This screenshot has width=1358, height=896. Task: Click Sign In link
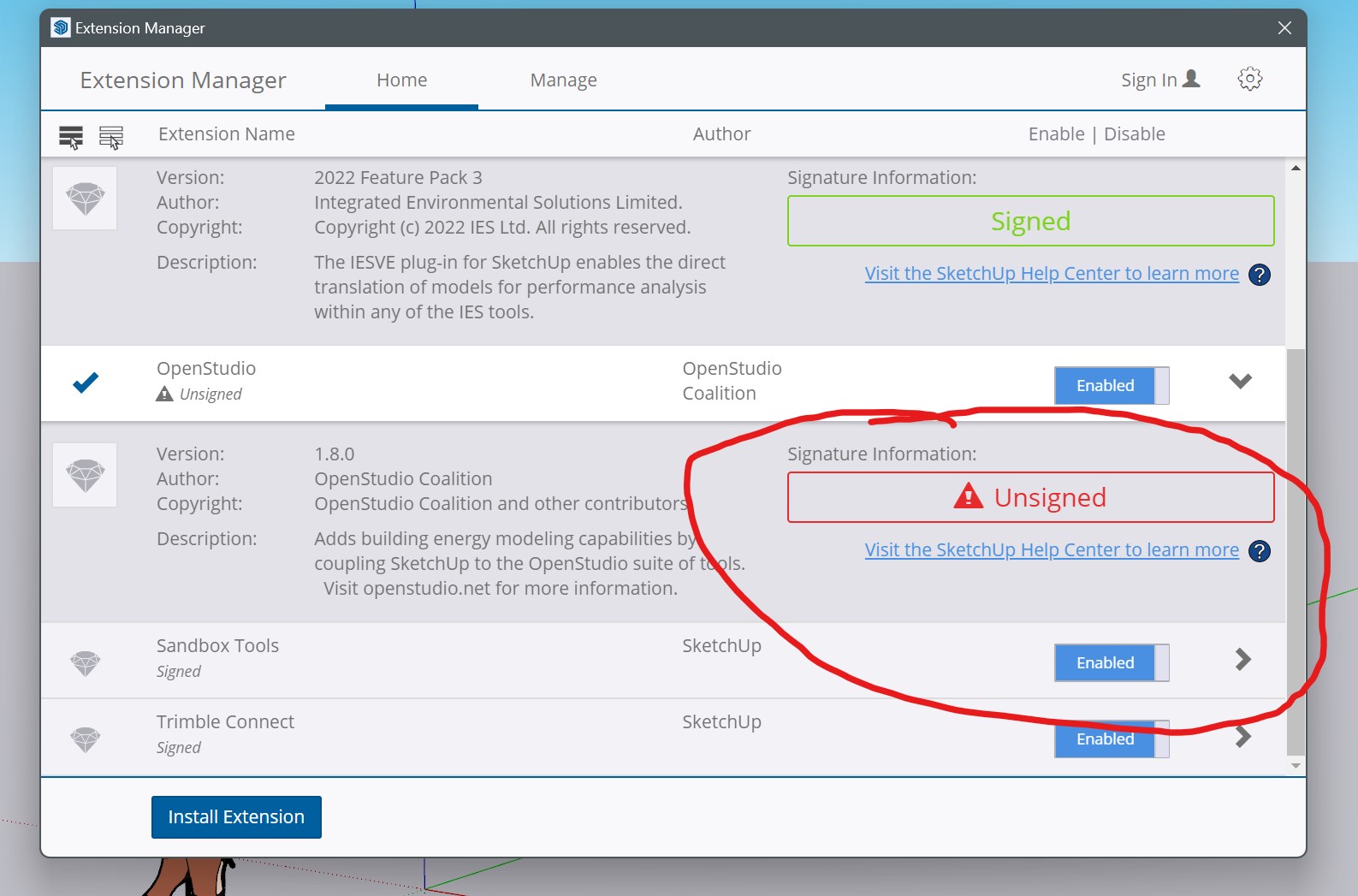(1148, 80)
